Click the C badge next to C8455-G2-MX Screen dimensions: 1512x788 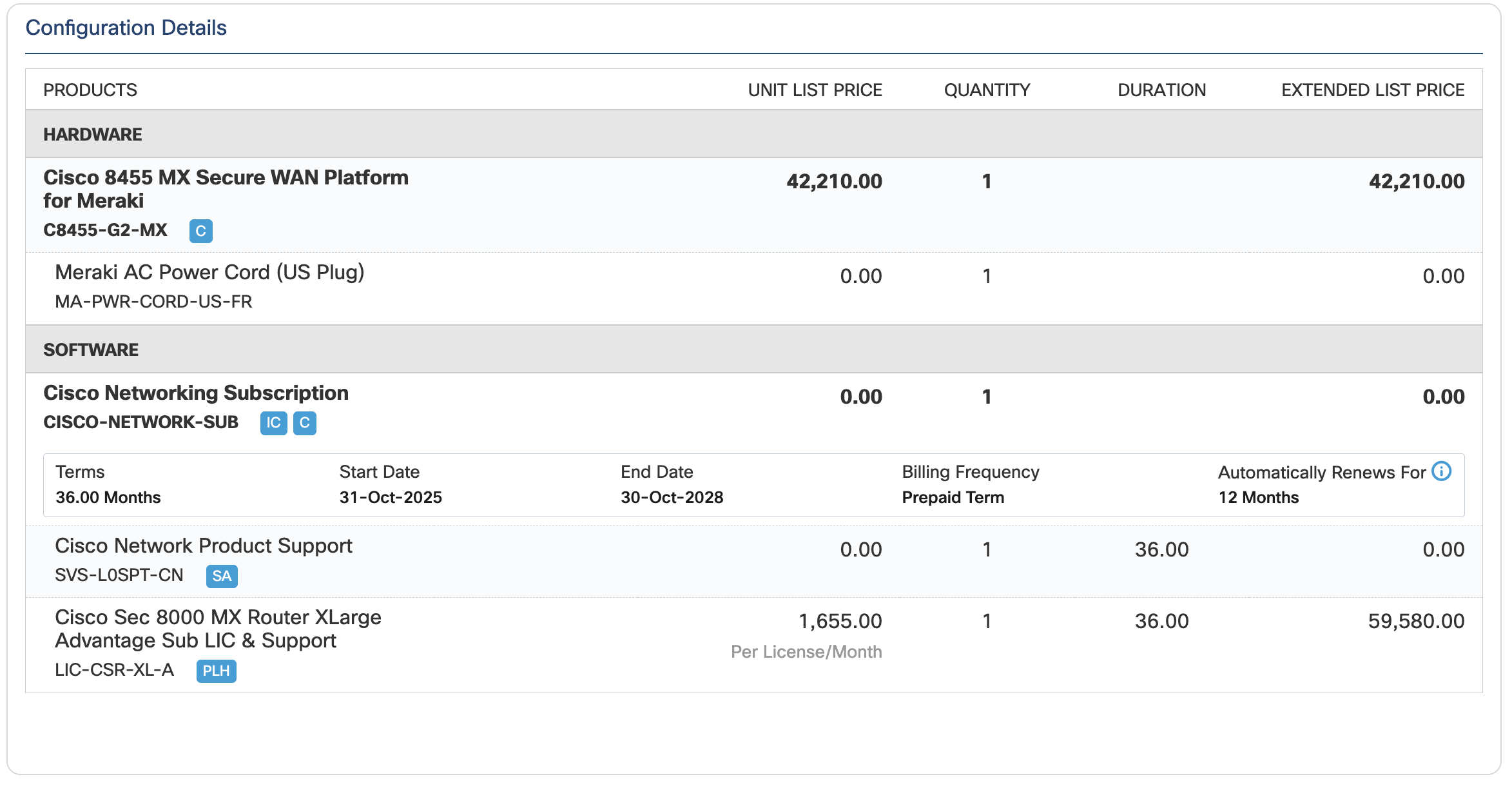[x=200, y=231]
